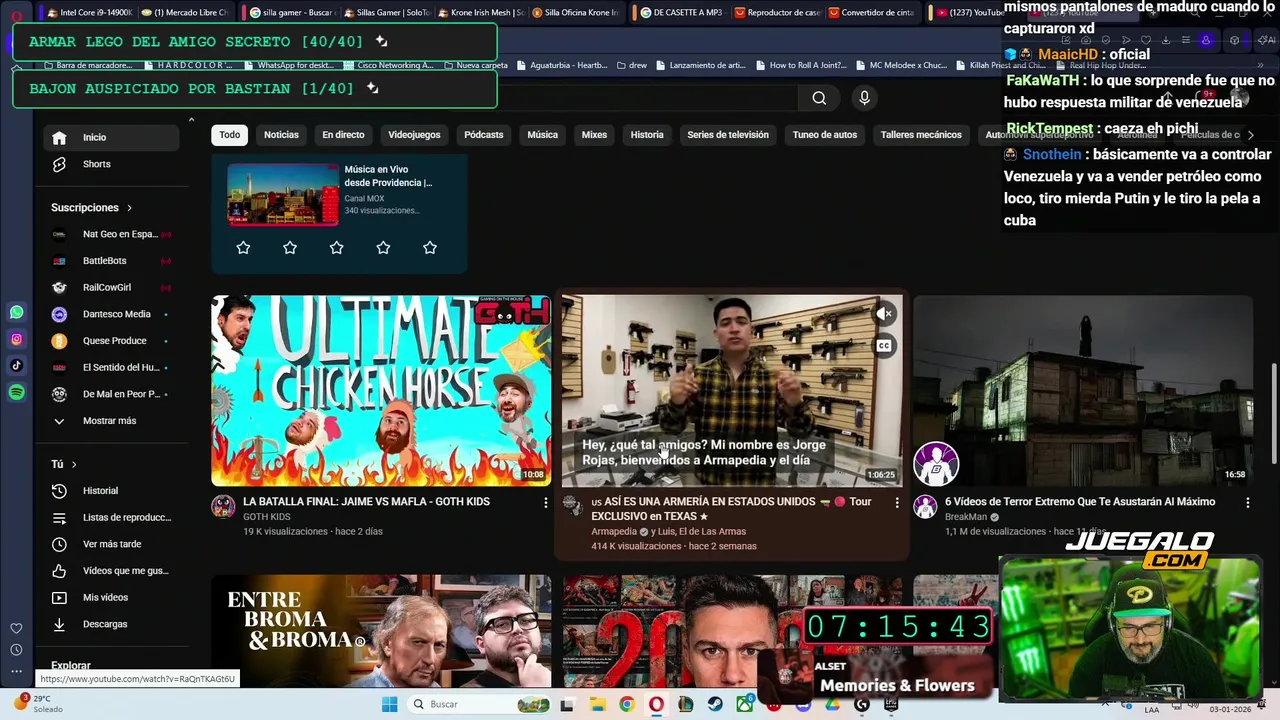
Task: Open 6 Videos de Terror Extremo title
Action: tap(1080, 502)
